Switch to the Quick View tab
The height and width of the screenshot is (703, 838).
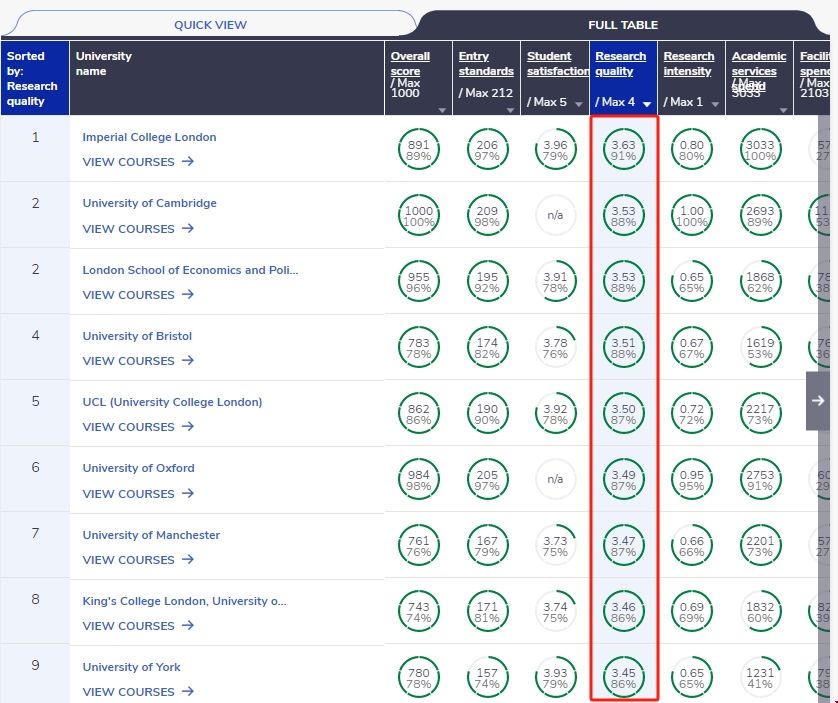[210, 24]
